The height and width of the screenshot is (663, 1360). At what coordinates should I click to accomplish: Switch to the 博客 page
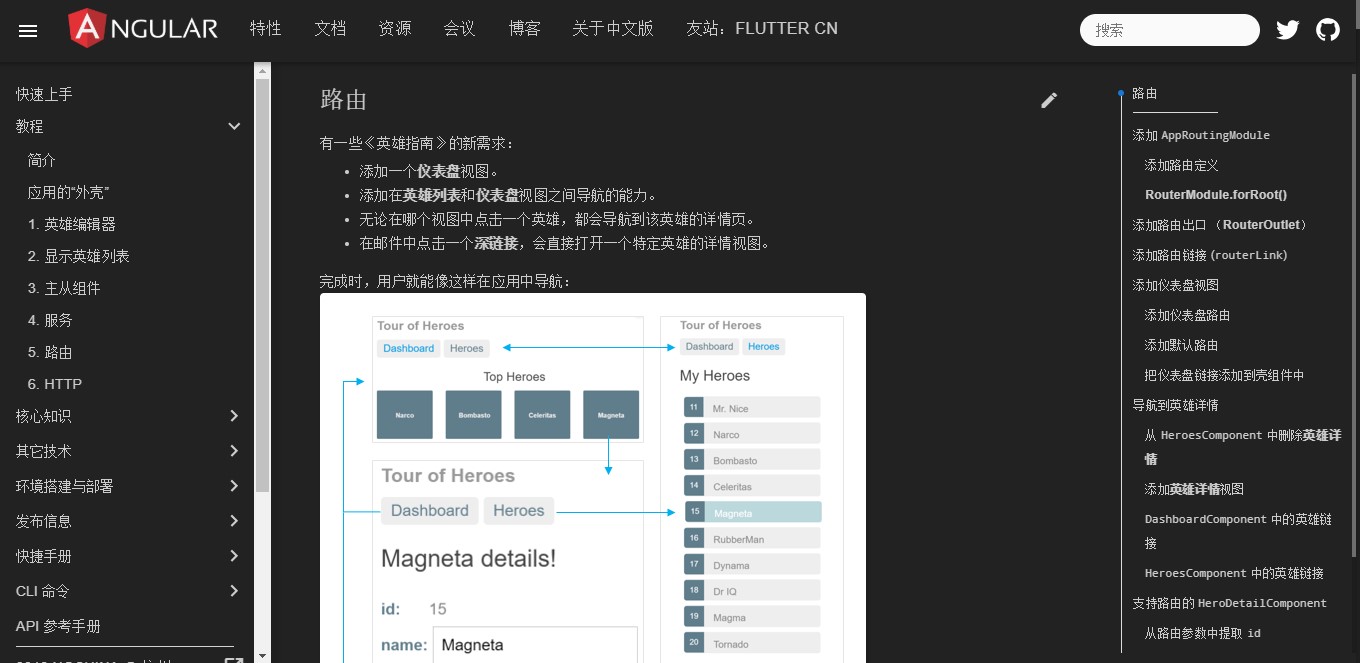pos(524,29)
